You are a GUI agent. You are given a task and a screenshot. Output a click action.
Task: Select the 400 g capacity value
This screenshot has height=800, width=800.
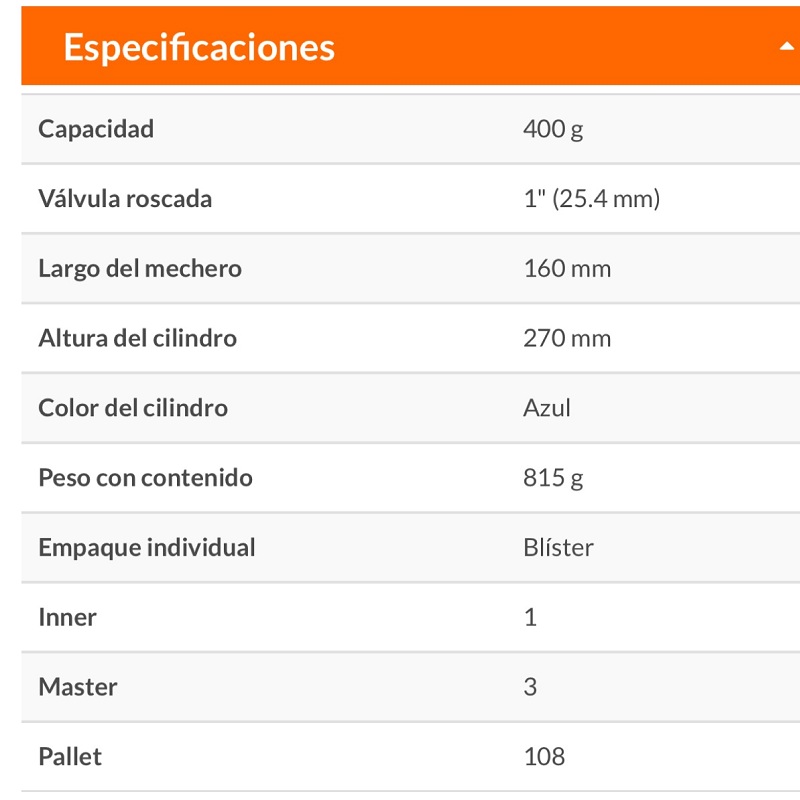(x=550, y=128)
